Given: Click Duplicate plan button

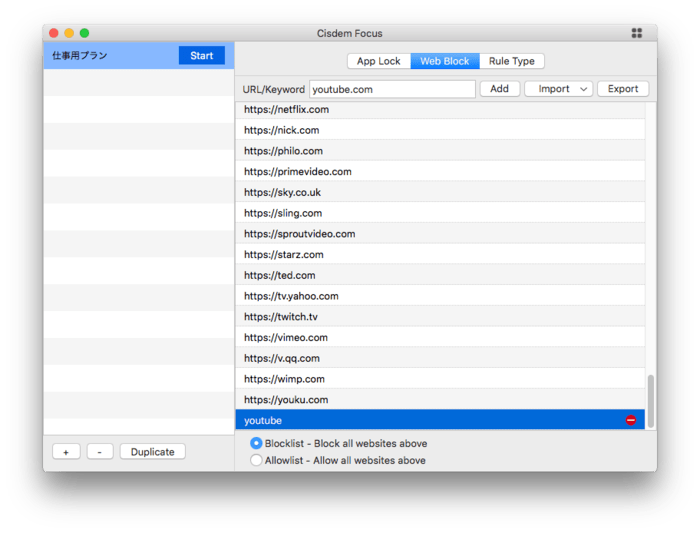Looking at the screenshot, I should point(153,452).
